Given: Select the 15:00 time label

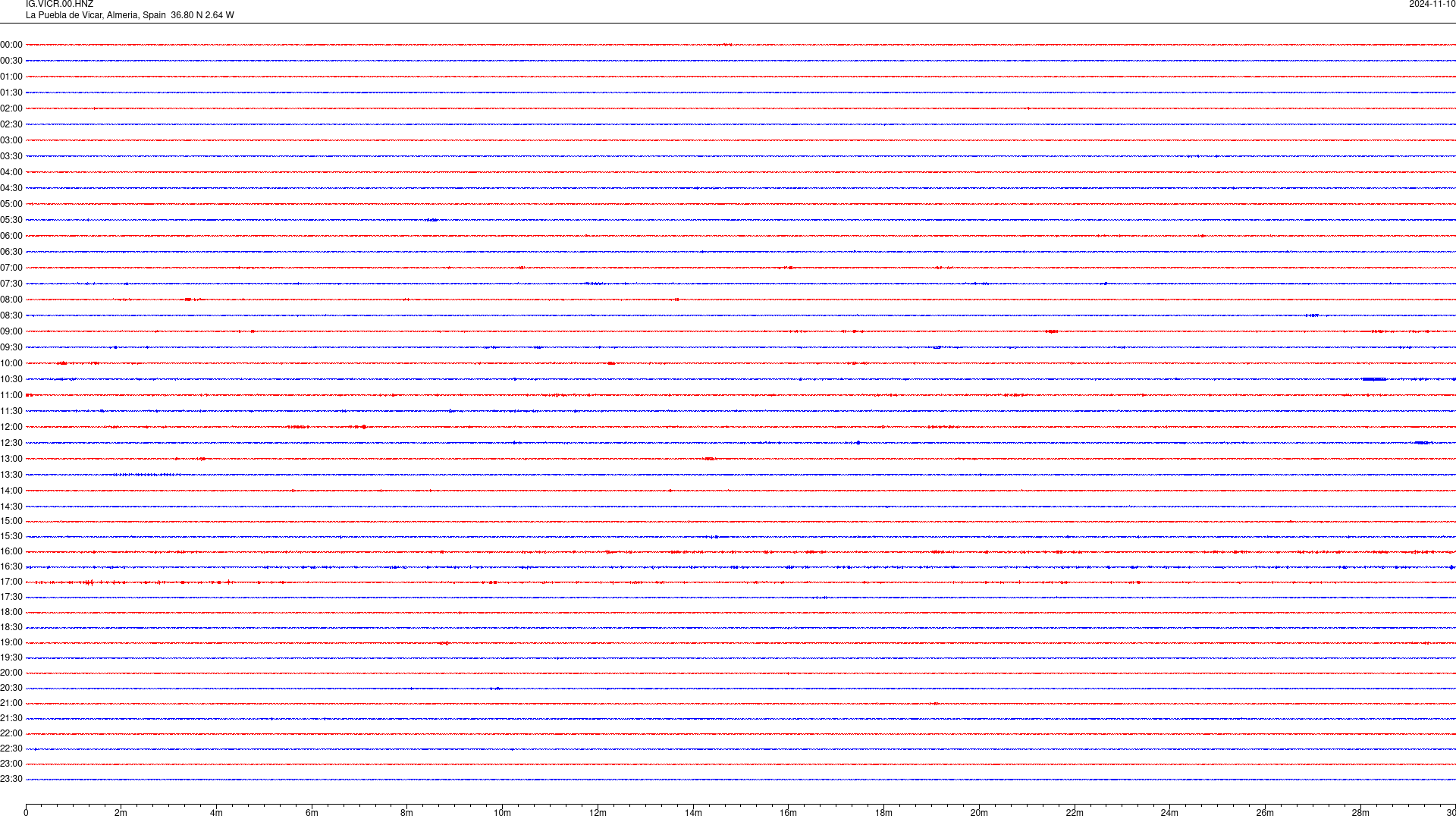Looking at the screenshot, I should click(x=11, y=521).
